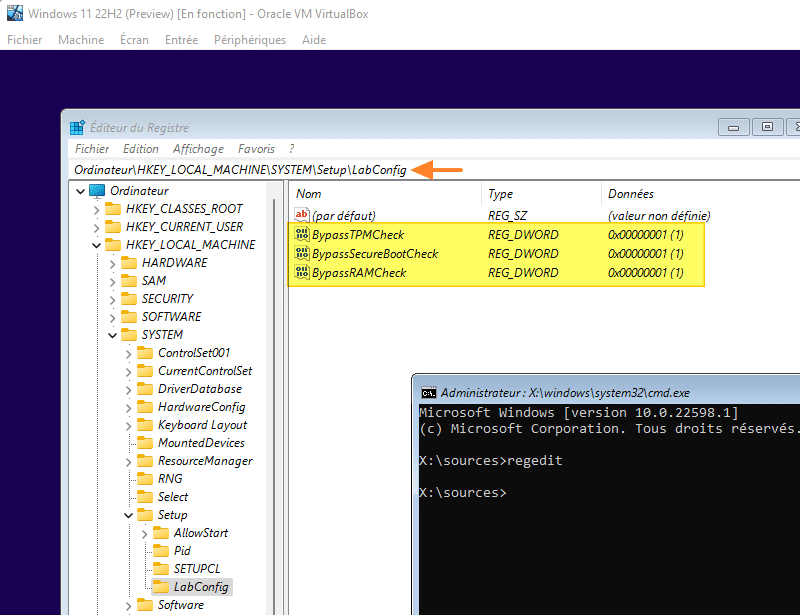Select the LabConfig folder in tree

click(200, 587)
